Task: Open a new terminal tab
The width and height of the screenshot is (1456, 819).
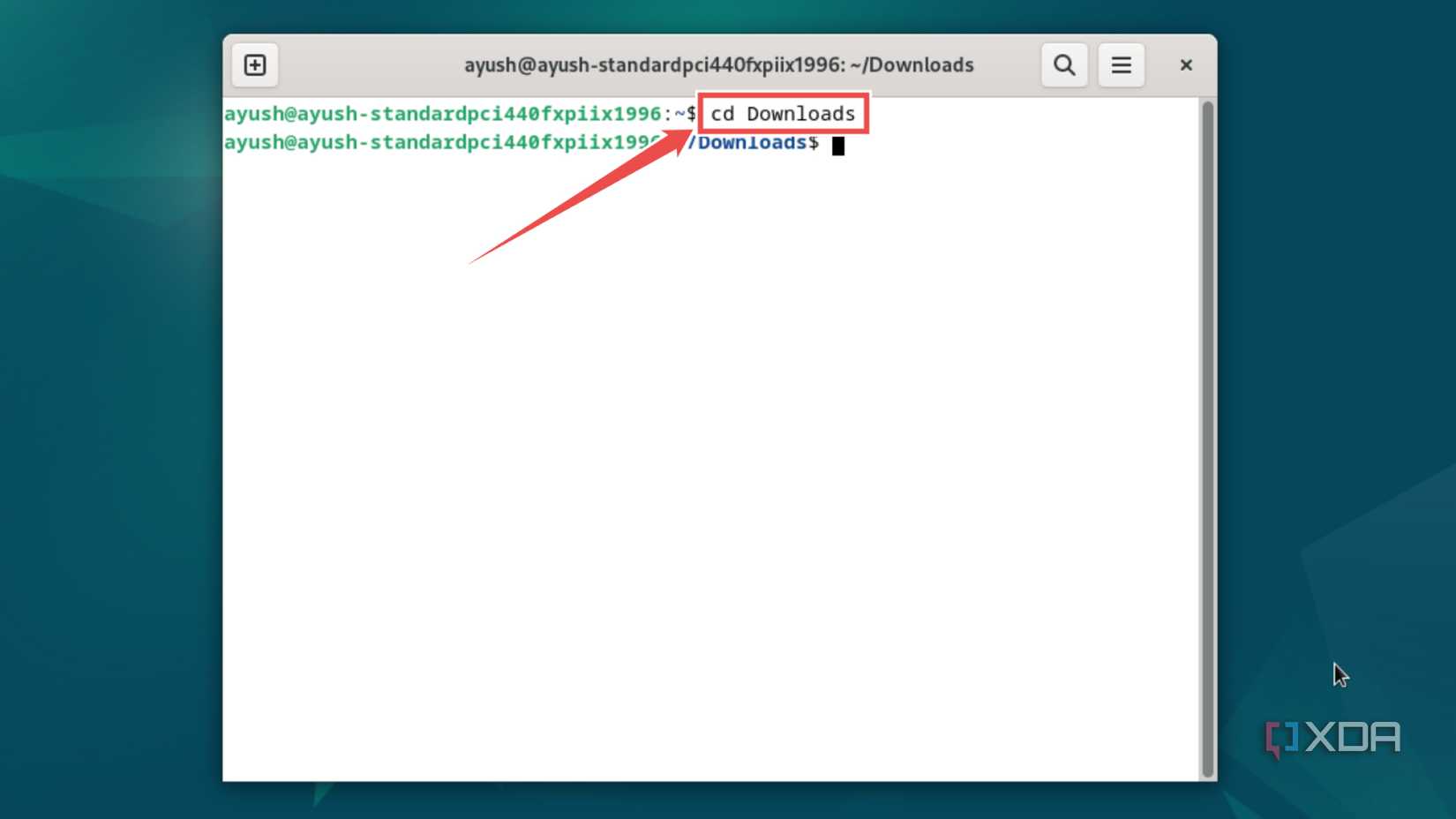Action: tap(255, 65)
